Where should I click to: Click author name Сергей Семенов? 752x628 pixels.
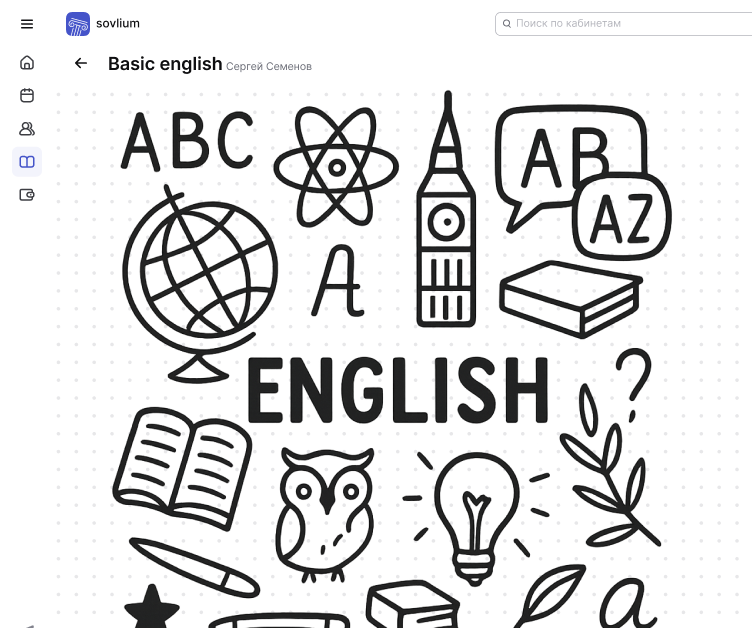[269, 66]
